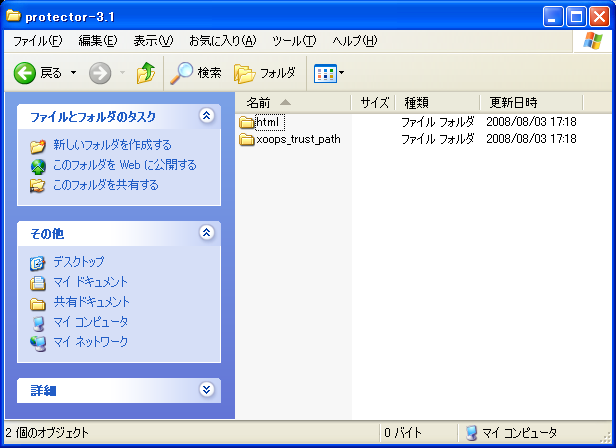Click the green Back arrow icon
This screenshot has width=616, height=448.
(25, 73)
